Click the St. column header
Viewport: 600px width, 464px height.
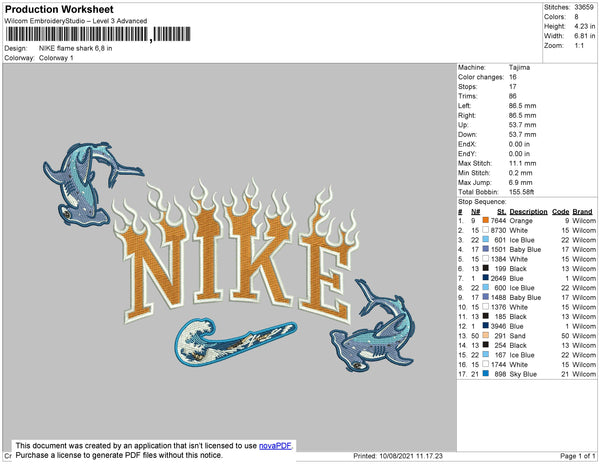(502, 212)
